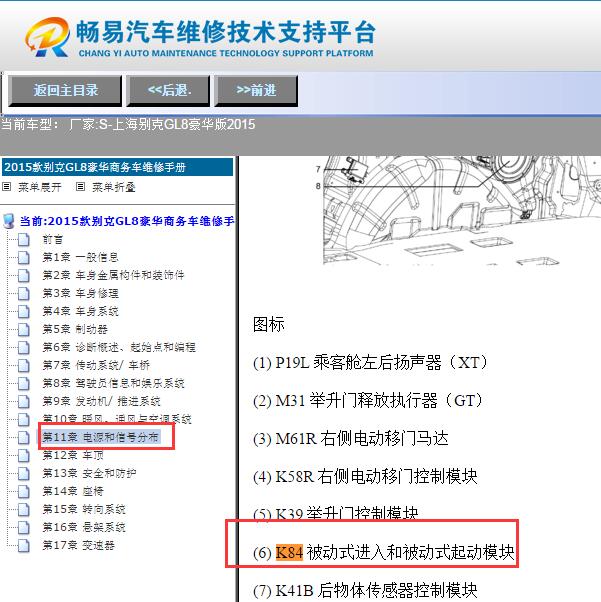
Task: Click the 菜单折叠 box icon
Action: (80, 187)
